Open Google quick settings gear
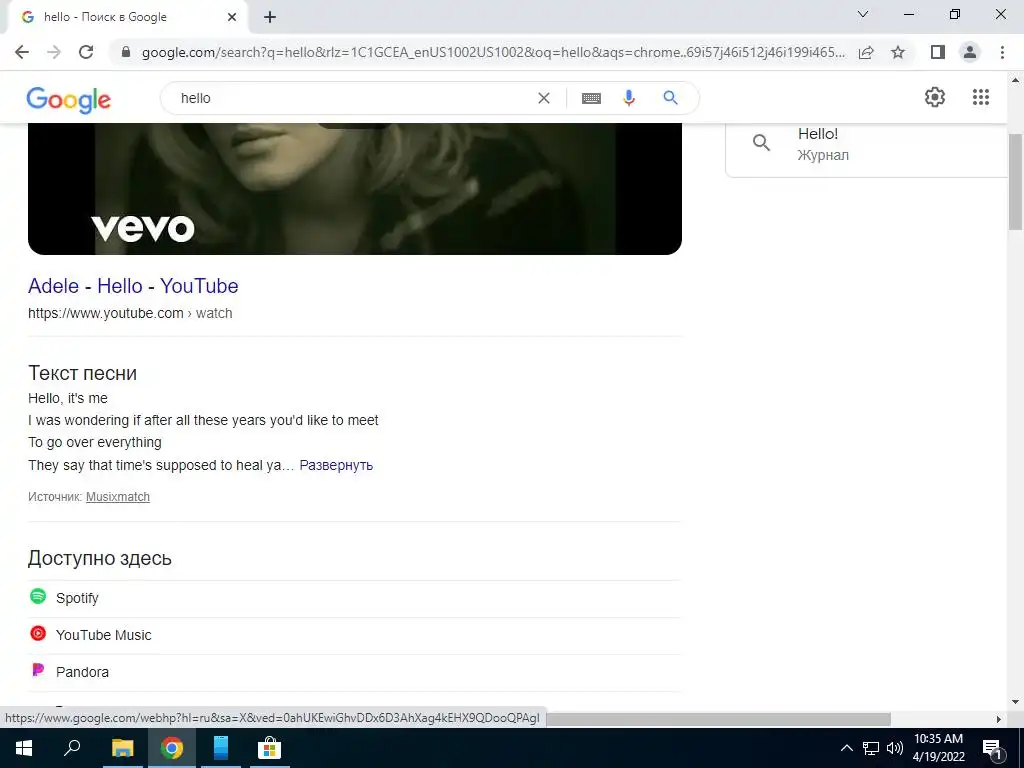This screenshot has width=1024, height=768. click(x=935, y=97)
